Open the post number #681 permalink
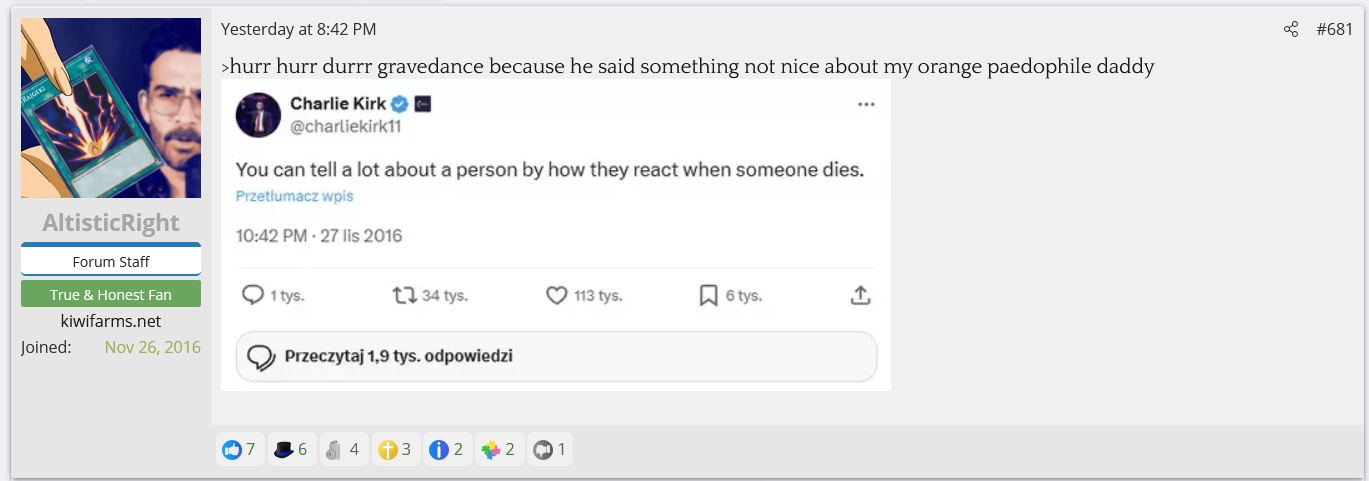Image resolution: width=1369 pixels, height=481 pixels. click(1334, 29)
